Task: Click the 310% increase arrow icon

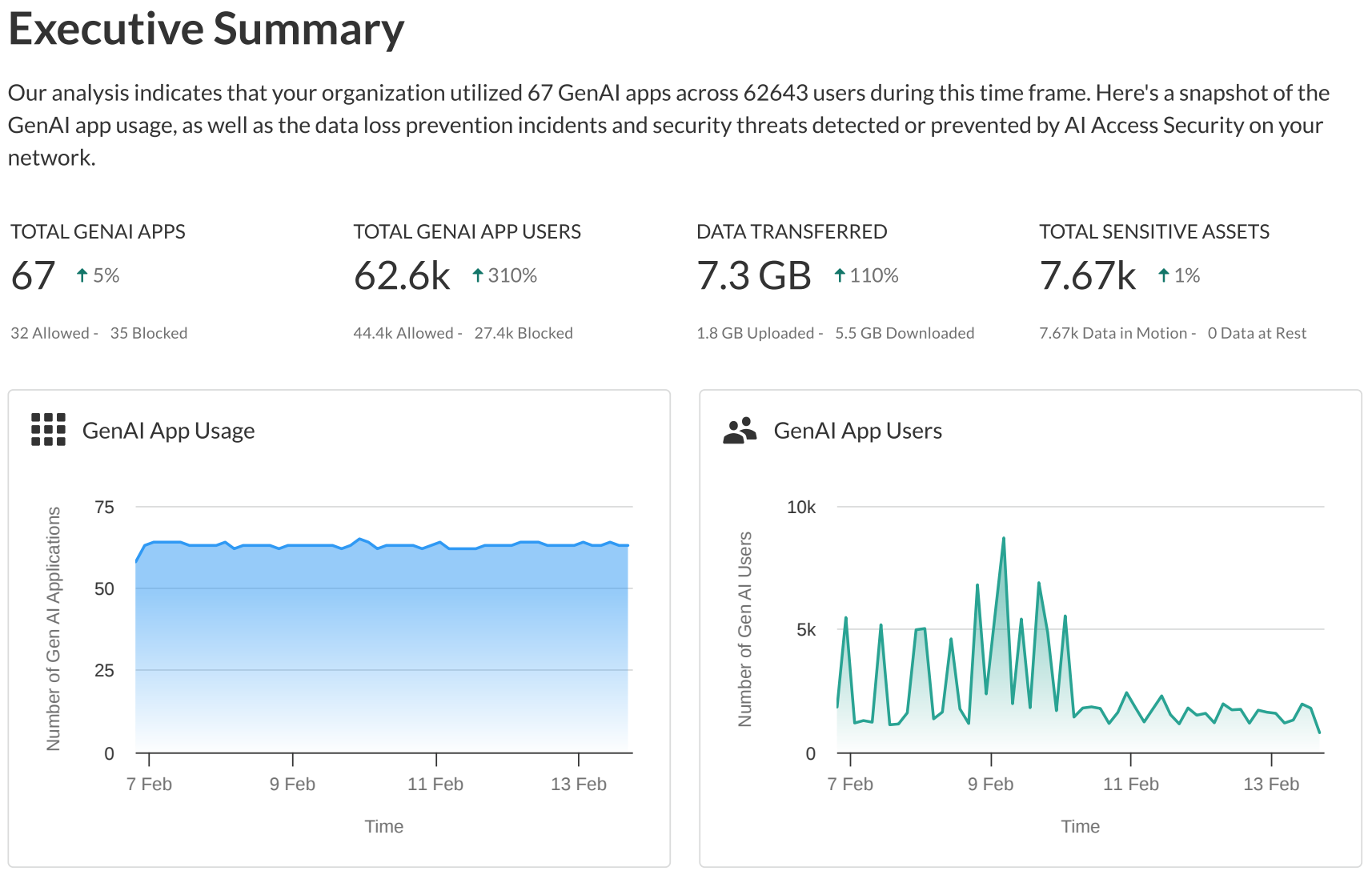Action: [x=478, y=275]
